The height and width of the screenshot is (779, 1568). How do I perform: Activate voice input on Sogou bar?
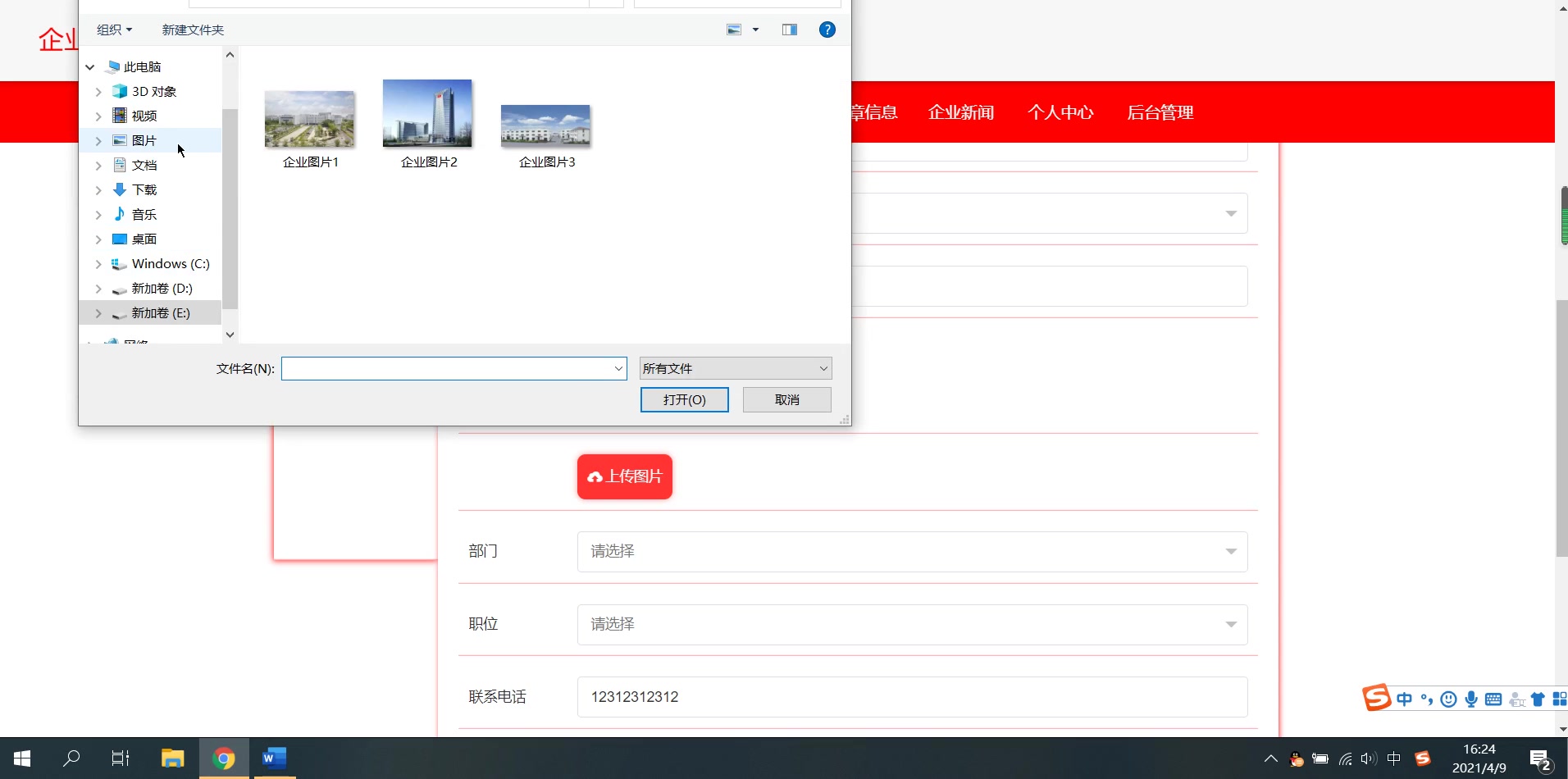pos(1471,699)
